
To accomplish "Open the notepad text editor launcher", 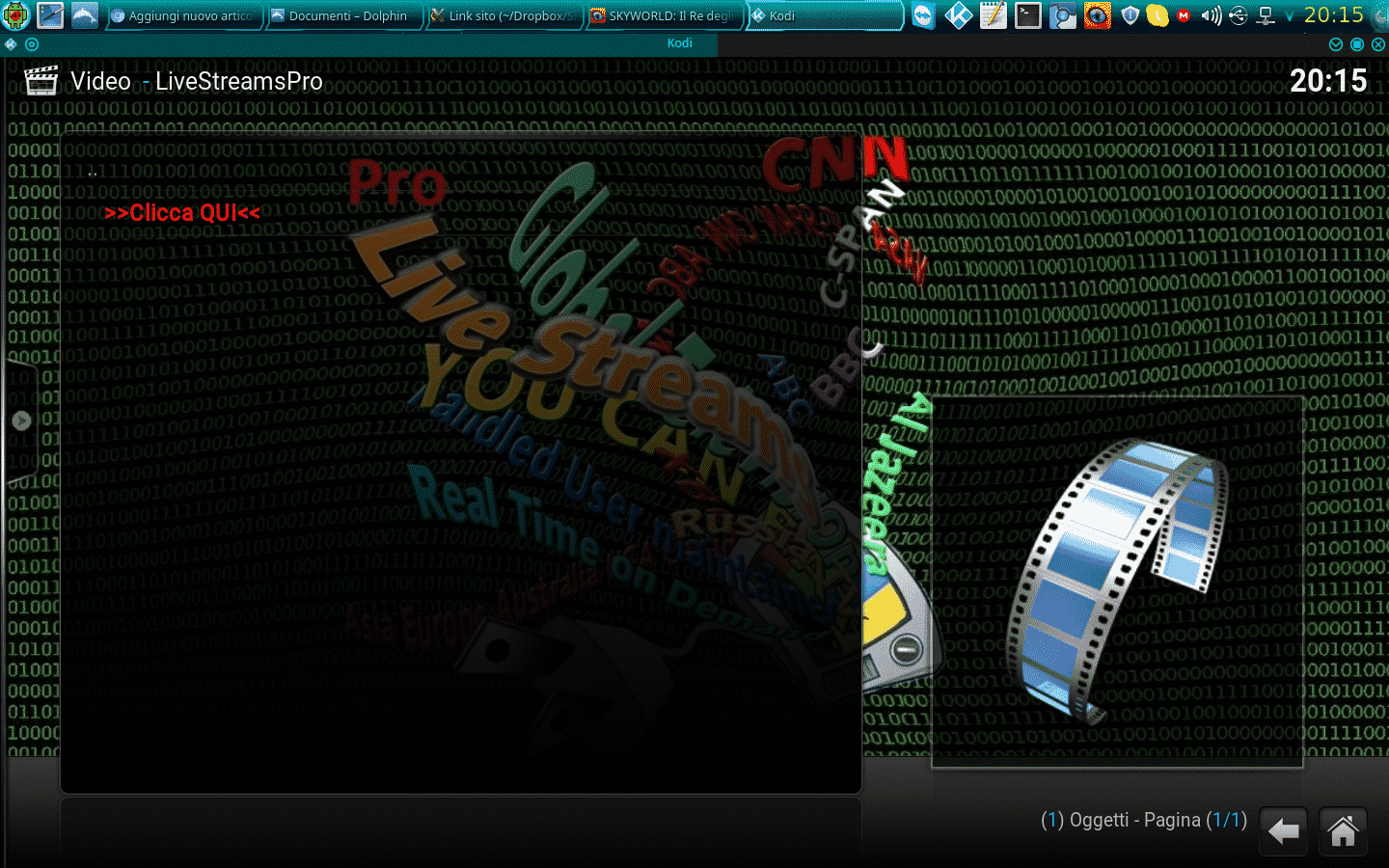I will click(993, 15).
